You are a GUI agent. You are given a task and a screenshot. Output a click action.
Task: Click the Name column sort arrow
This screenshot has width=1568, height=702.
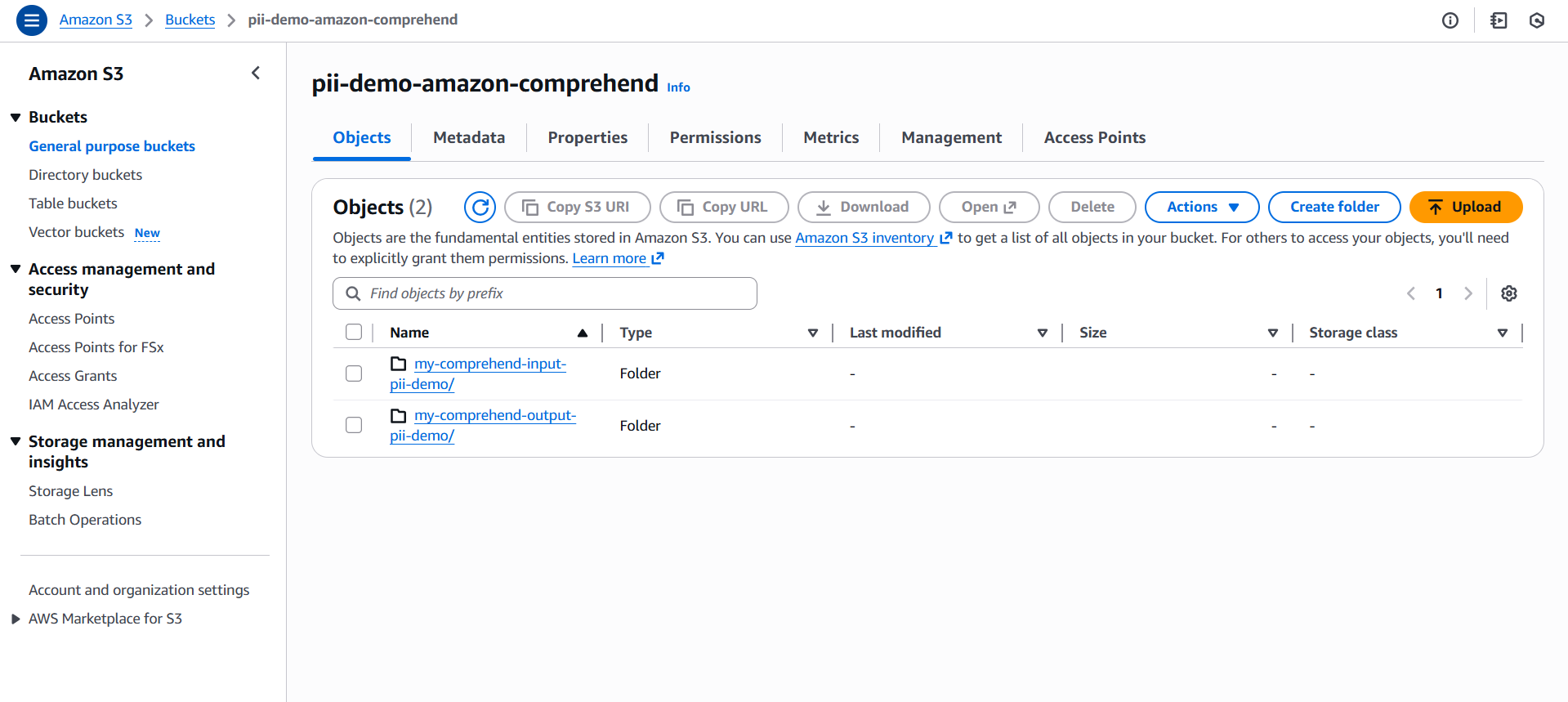click(583, 333)
